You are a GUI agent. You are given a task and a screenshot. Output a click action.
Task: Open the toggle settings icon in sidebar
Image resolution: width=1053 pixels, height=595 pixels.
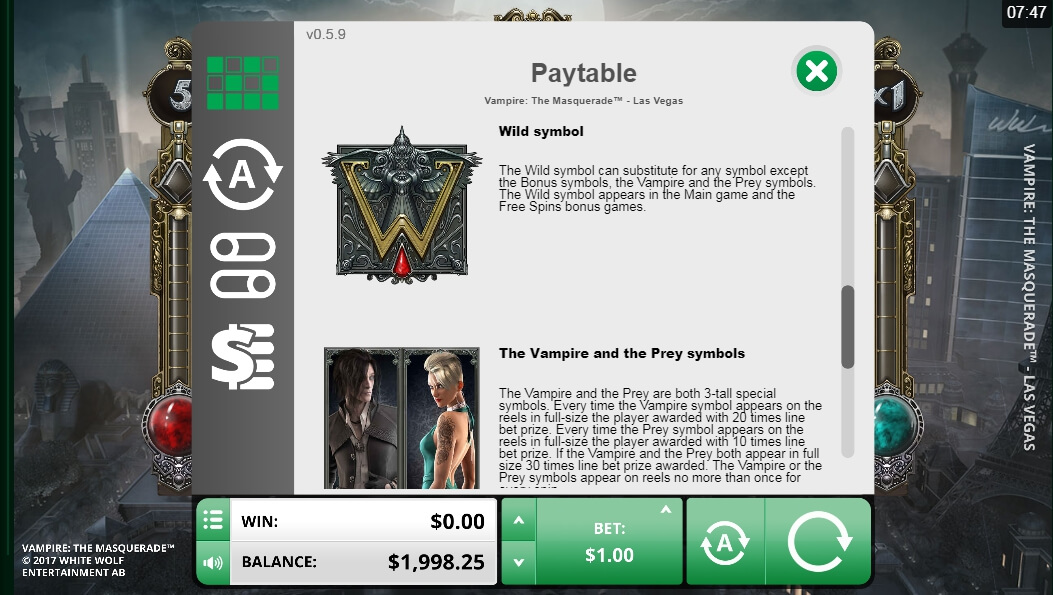(x=242, y=266)
